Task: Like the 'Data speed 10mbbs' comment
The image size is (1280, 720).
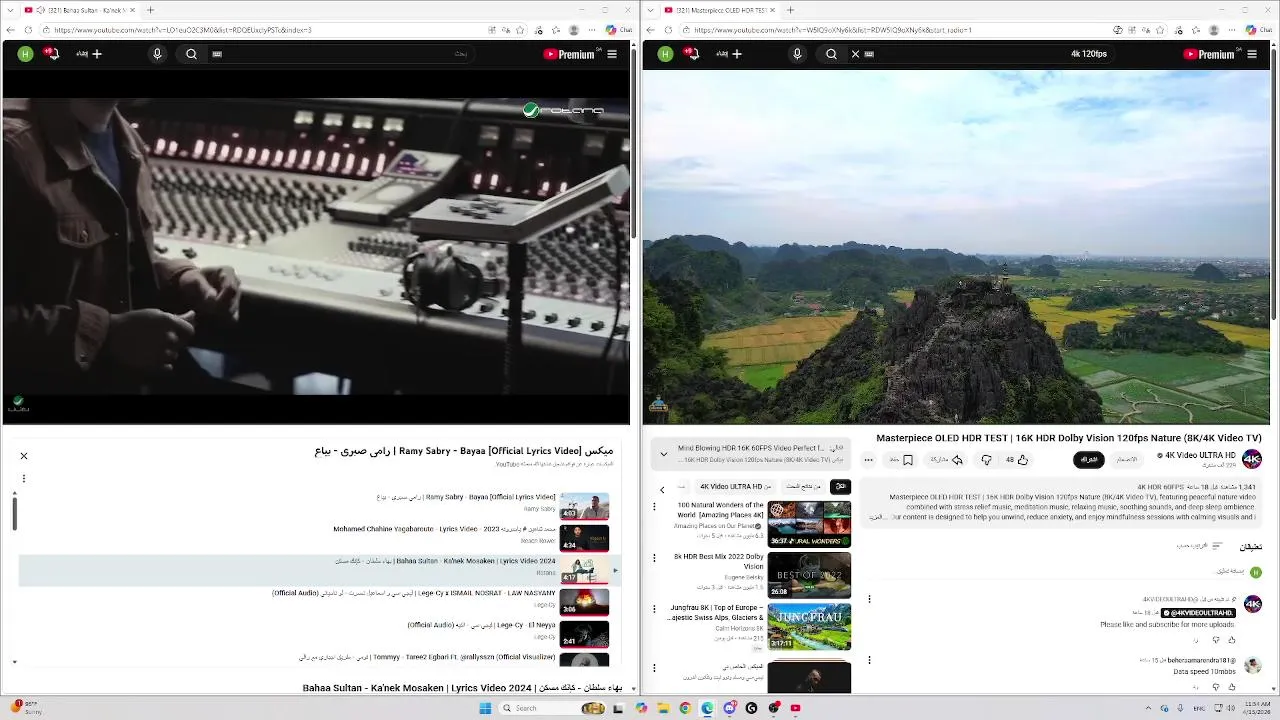Action: point(1231,687)
